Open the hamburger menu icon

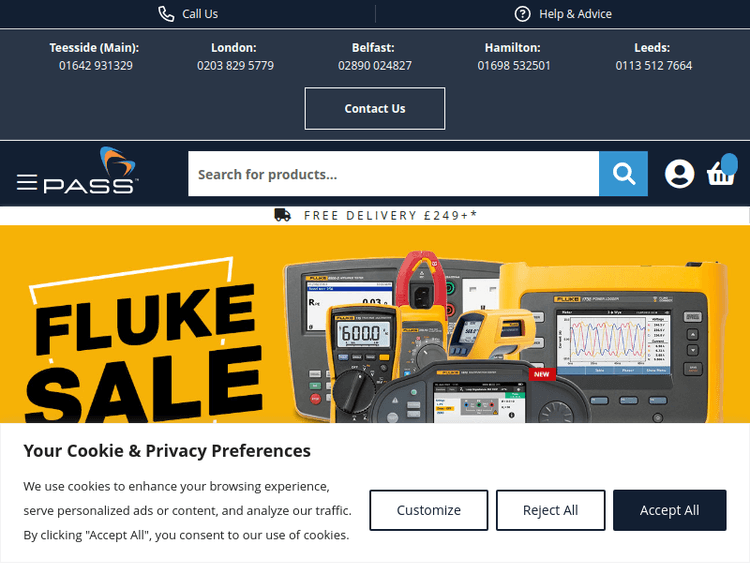point(27,182)
